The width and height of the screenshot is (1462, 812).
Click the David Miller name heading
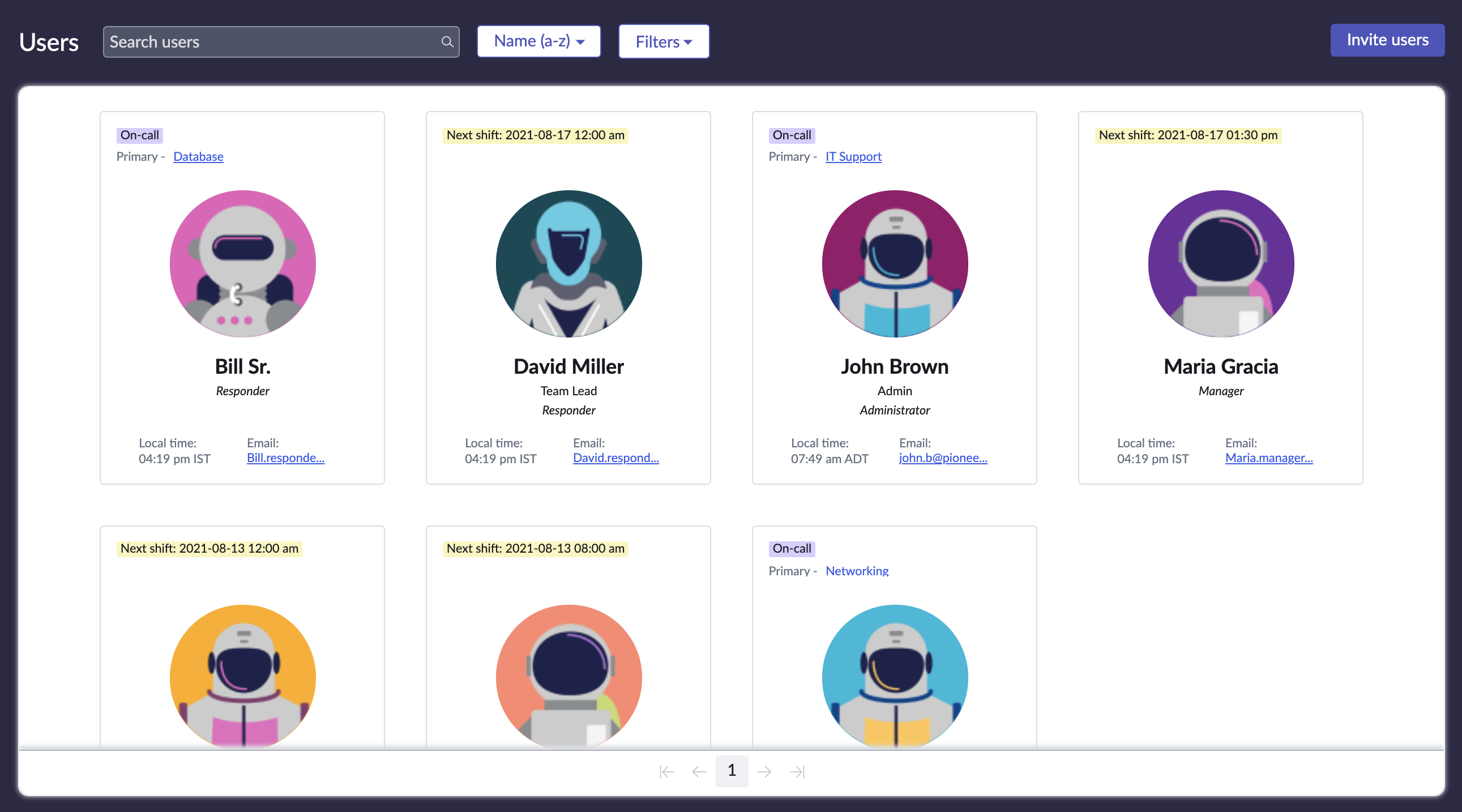568,366
